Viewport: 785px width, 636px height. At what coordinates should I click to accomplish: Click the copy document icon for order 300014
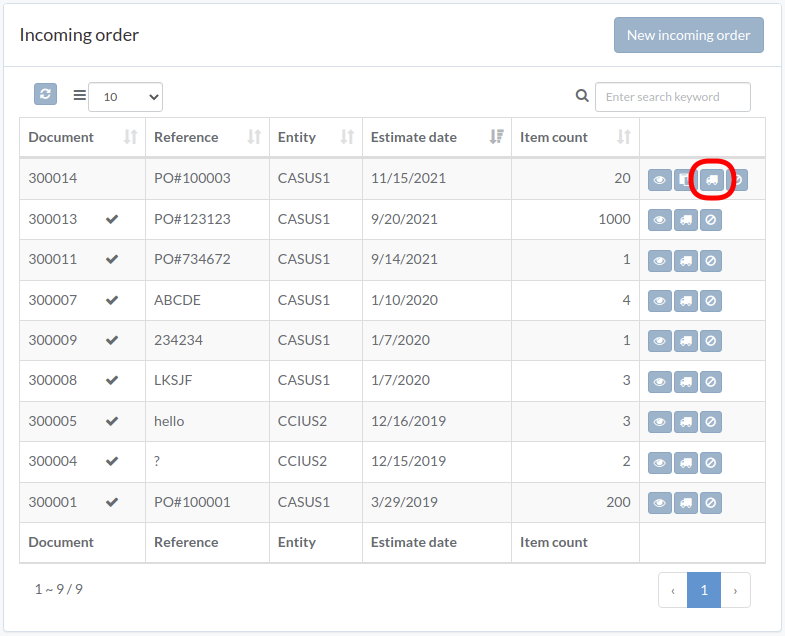(684, 180)
